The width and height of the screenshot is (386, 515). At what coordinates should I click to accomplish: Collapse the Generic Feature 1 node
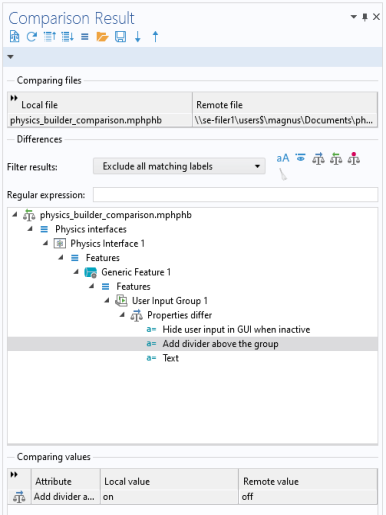[76, 272]
